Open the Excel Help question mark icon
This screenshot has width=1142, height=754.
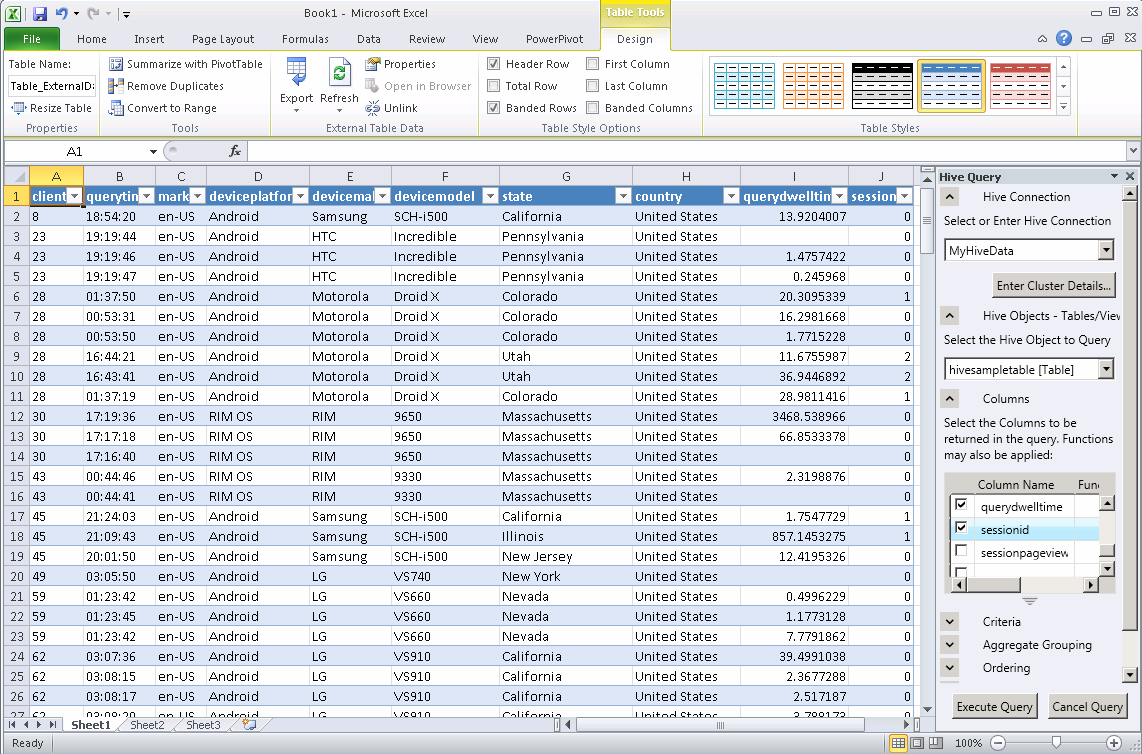point(1064,39)
